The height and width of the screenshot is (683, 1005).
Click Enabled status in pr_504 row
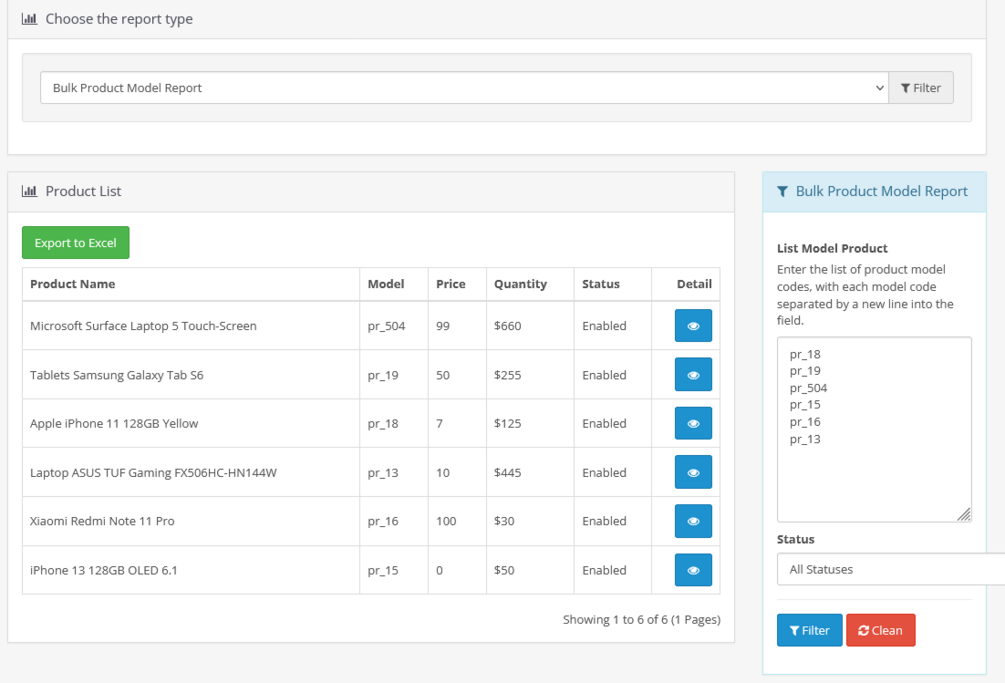pyautogui.click(x=604, y=325)
